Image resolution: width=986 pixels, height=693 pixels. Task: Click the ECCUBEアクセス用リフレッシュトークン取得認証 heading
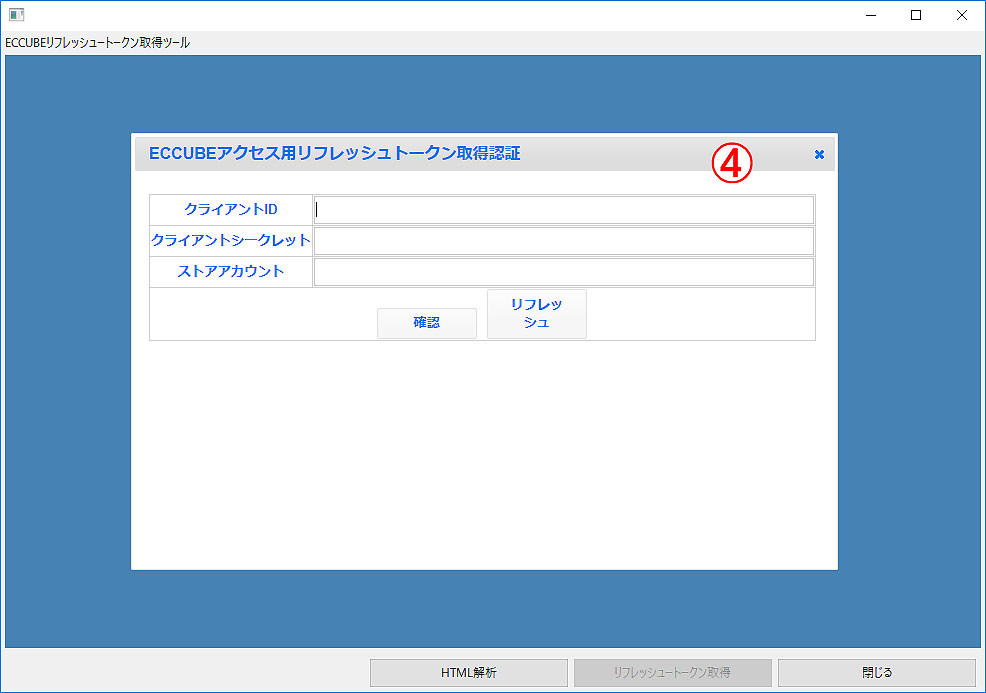[335, 153]
